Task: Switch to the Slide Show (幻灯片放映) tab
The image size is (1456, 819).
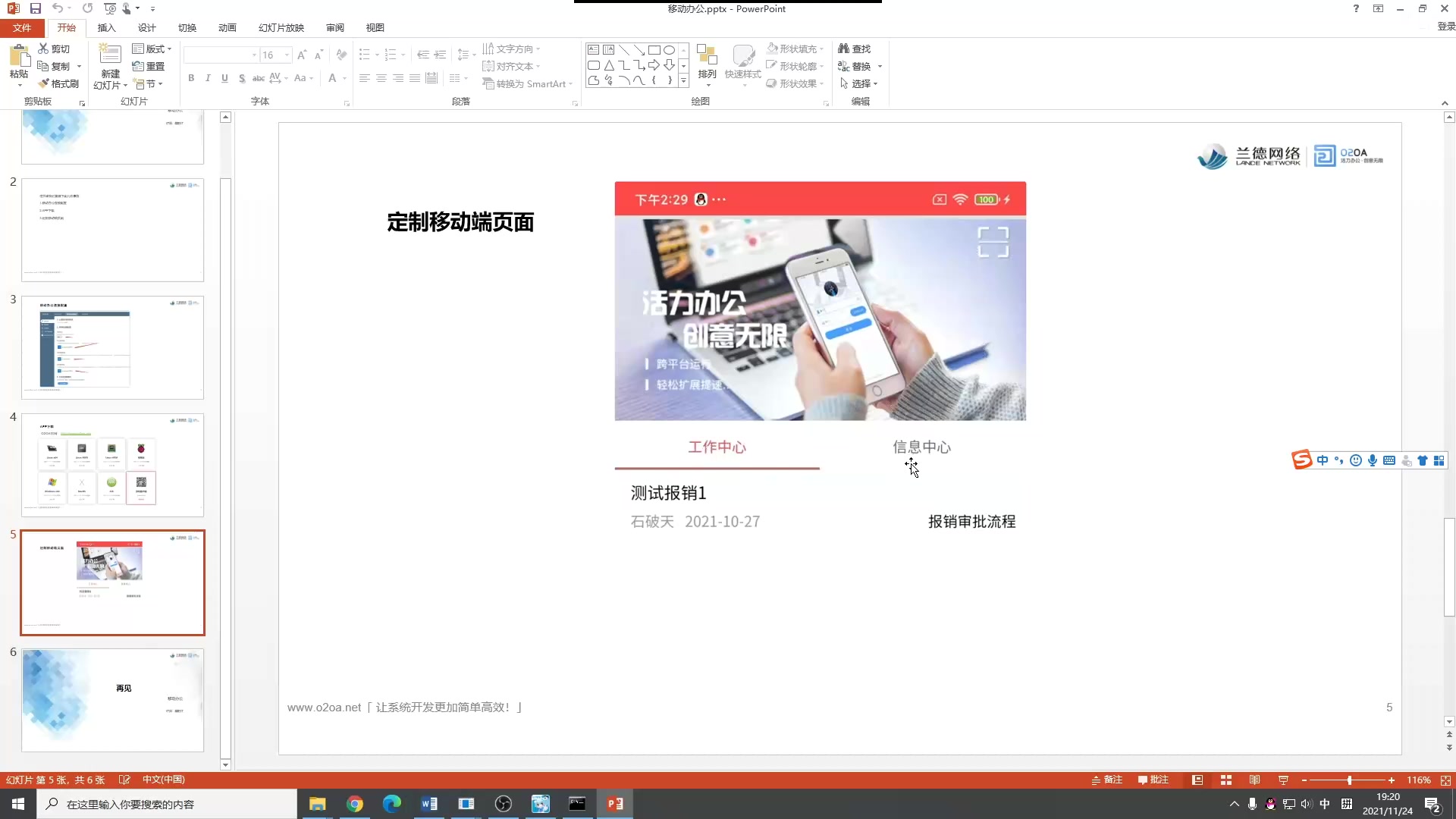Action: (281, 27)
